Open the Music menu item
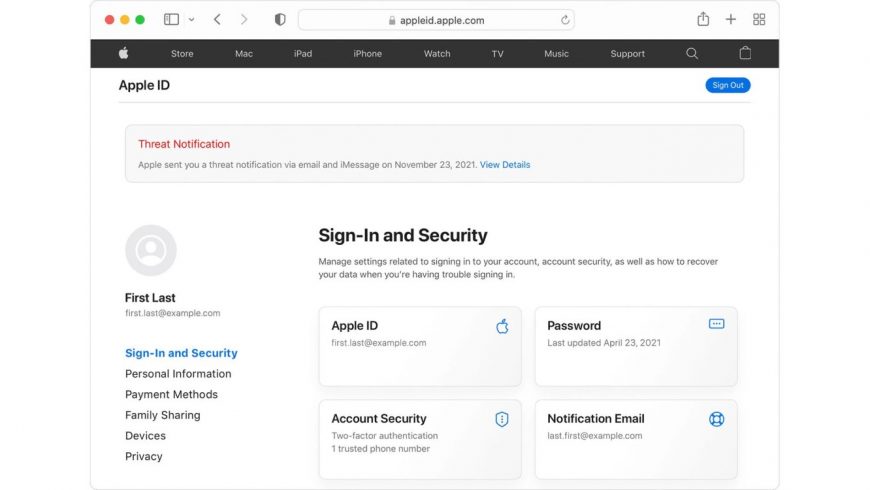This screenshot has width=870, height=490. [x=556, y=54]
